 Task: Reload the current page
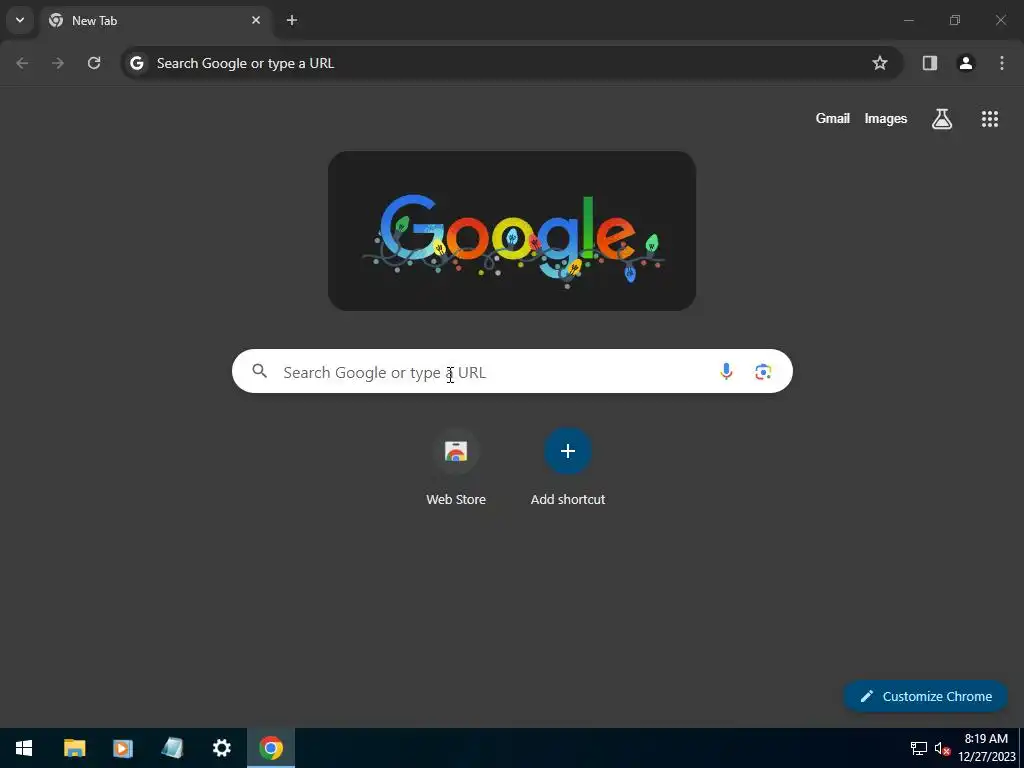[x=94, y=63]
